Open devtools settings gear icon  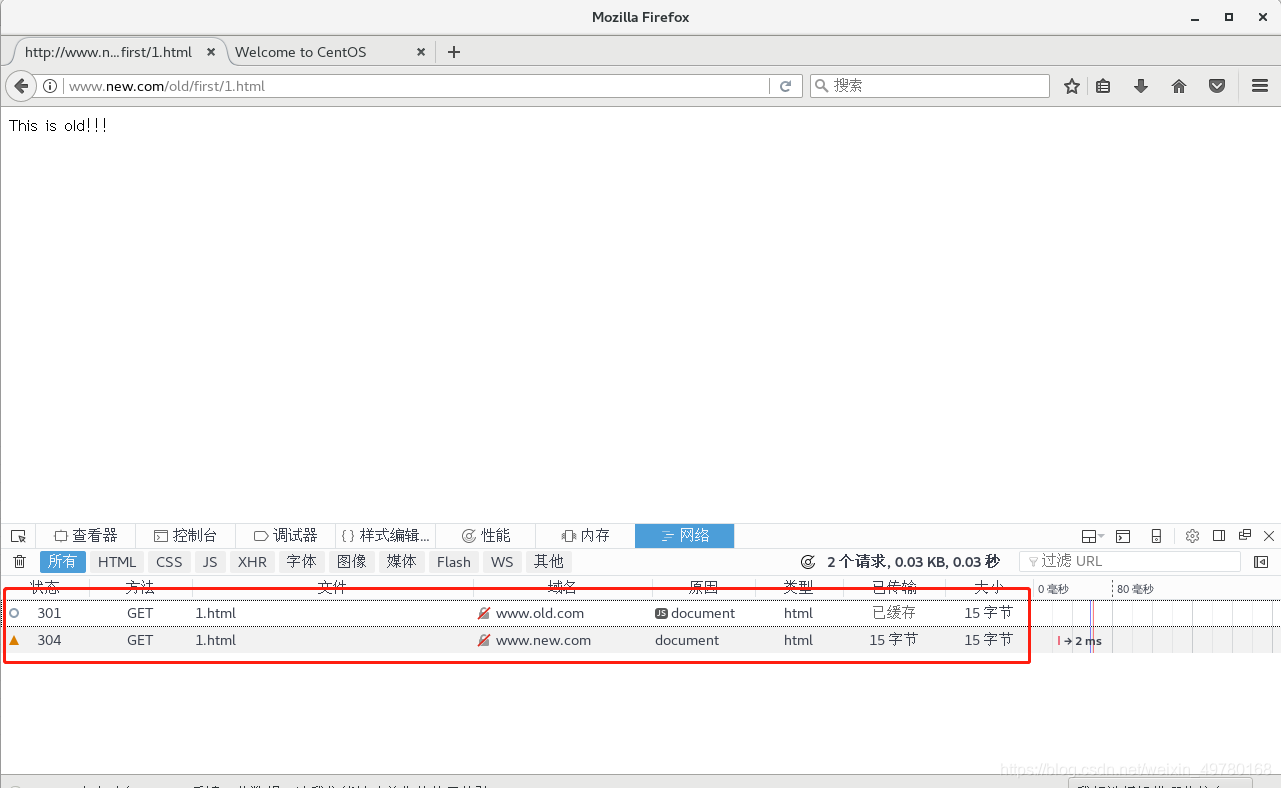click(1192, 536)
